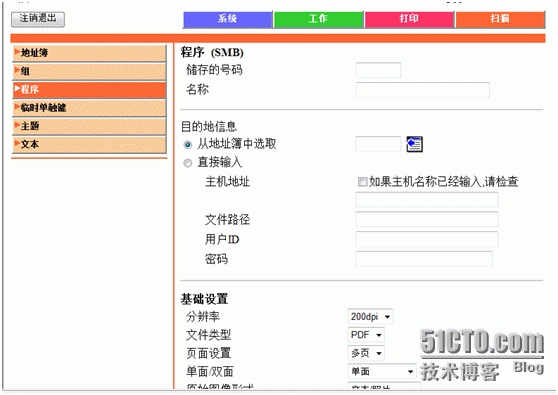Viewport: 558px width, 395px height.
Task: Open the address book picker icon
Action: (x=414, y=144)
